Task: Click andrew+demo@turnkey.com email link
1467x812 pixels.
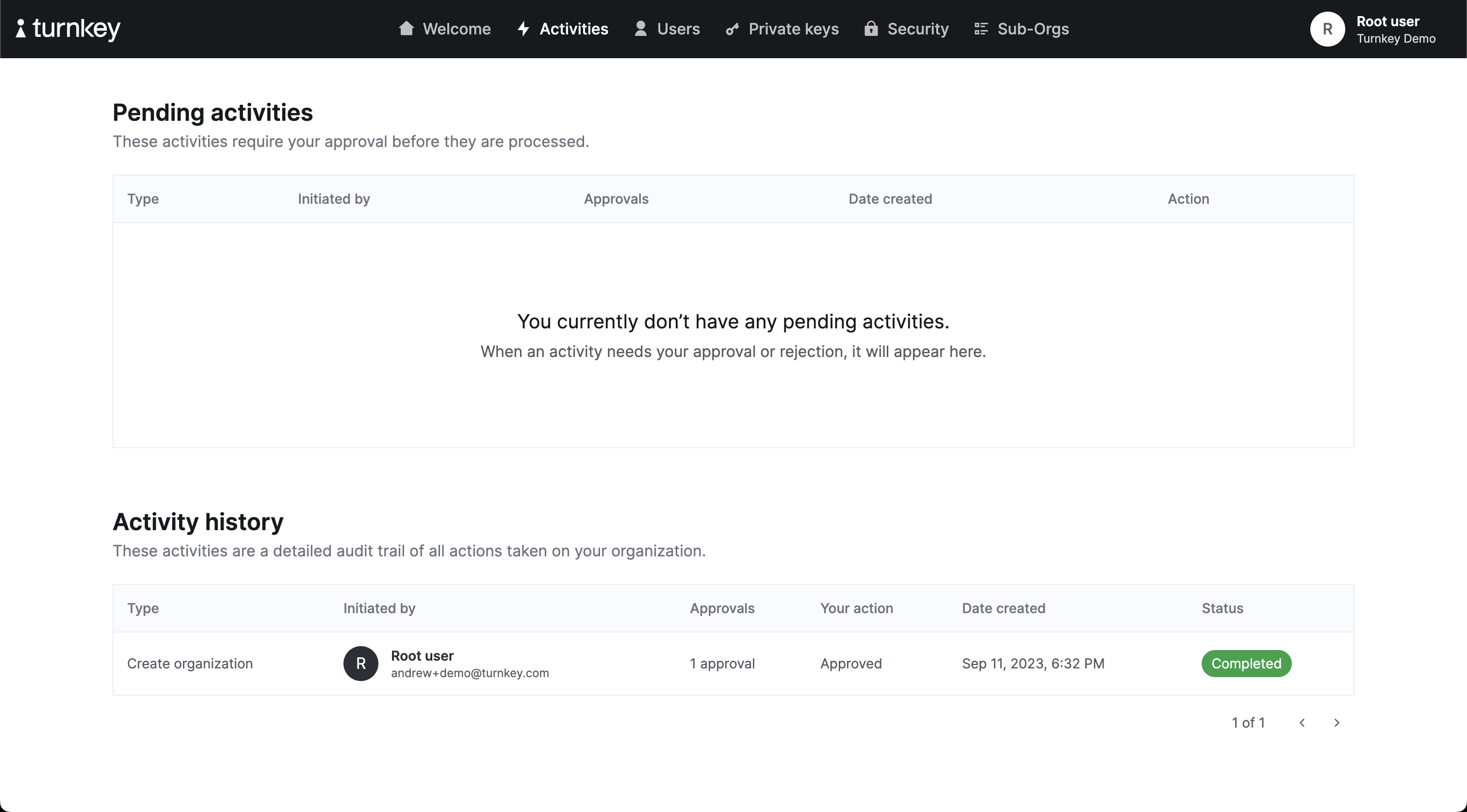Action: (470, 672)
